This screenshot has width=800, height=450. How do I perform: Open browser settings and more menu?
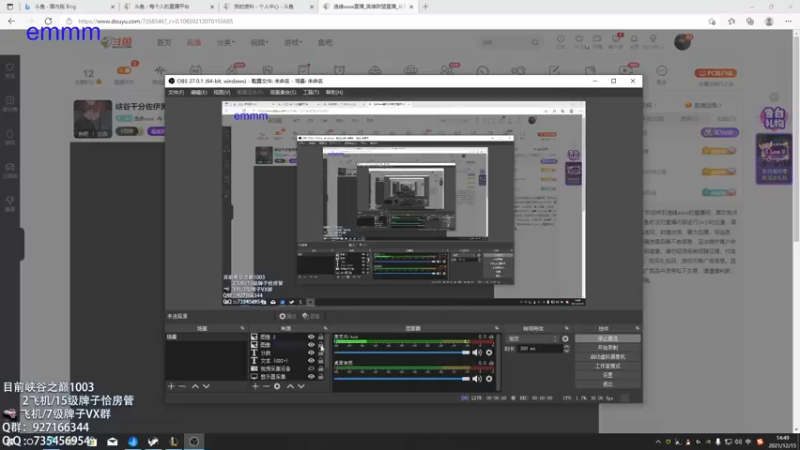point(788,21)
